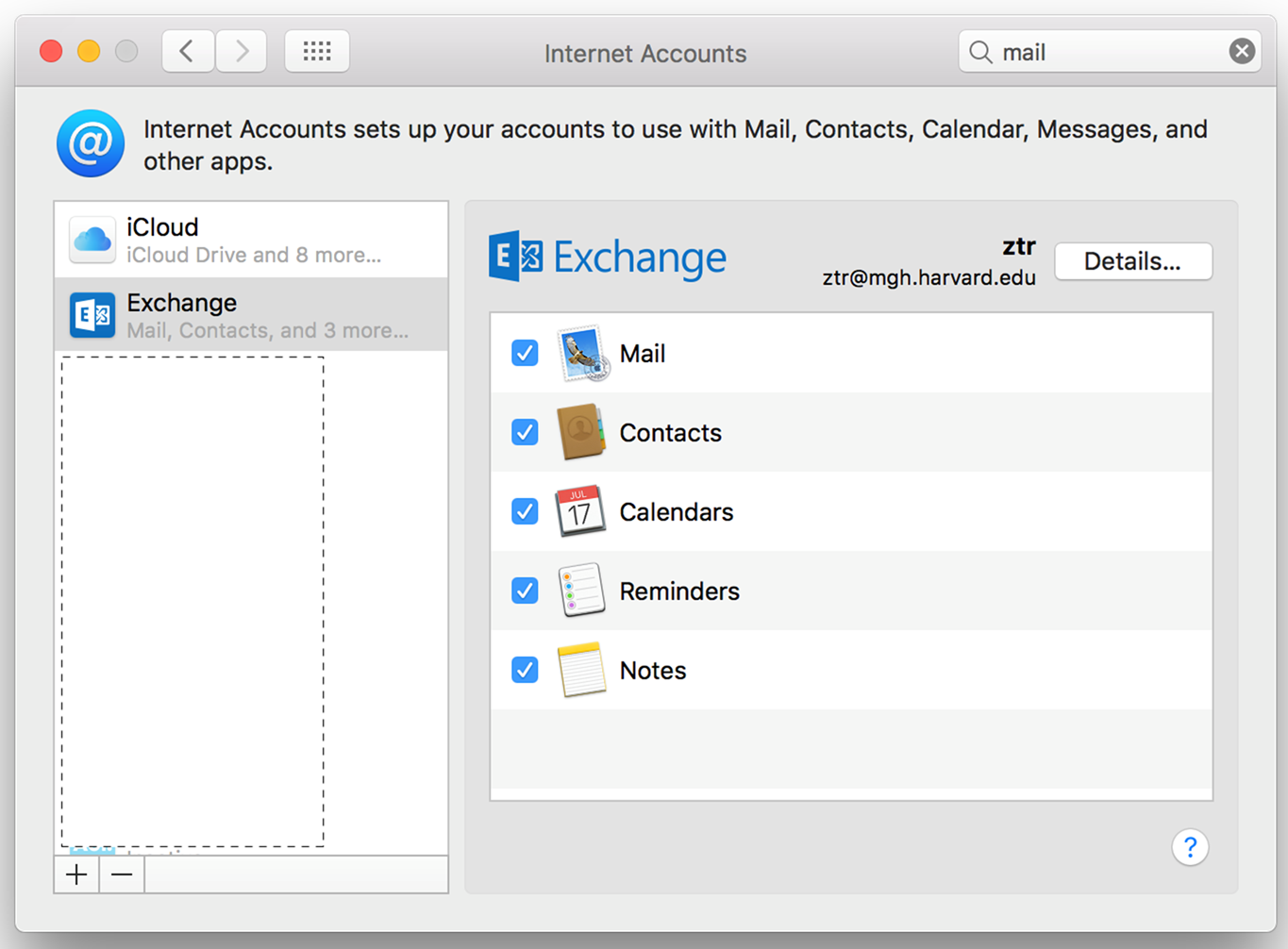Click the Internet Accounts @ icon
Image resolution: width=1288 pixels, height=949 pixels.
coord(91,143)
